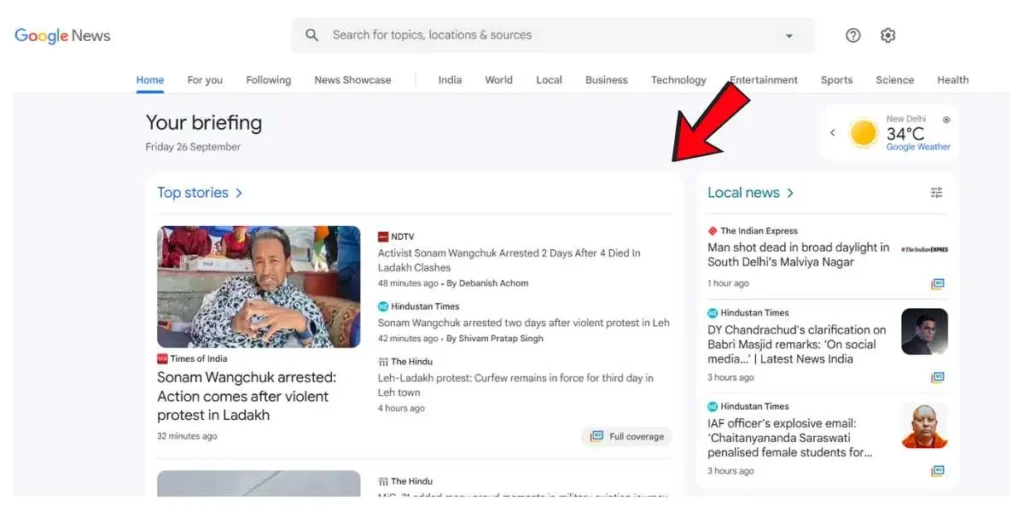Open the Google Weather link
This screenshot has height=512, width=1024.
point(918,147)
